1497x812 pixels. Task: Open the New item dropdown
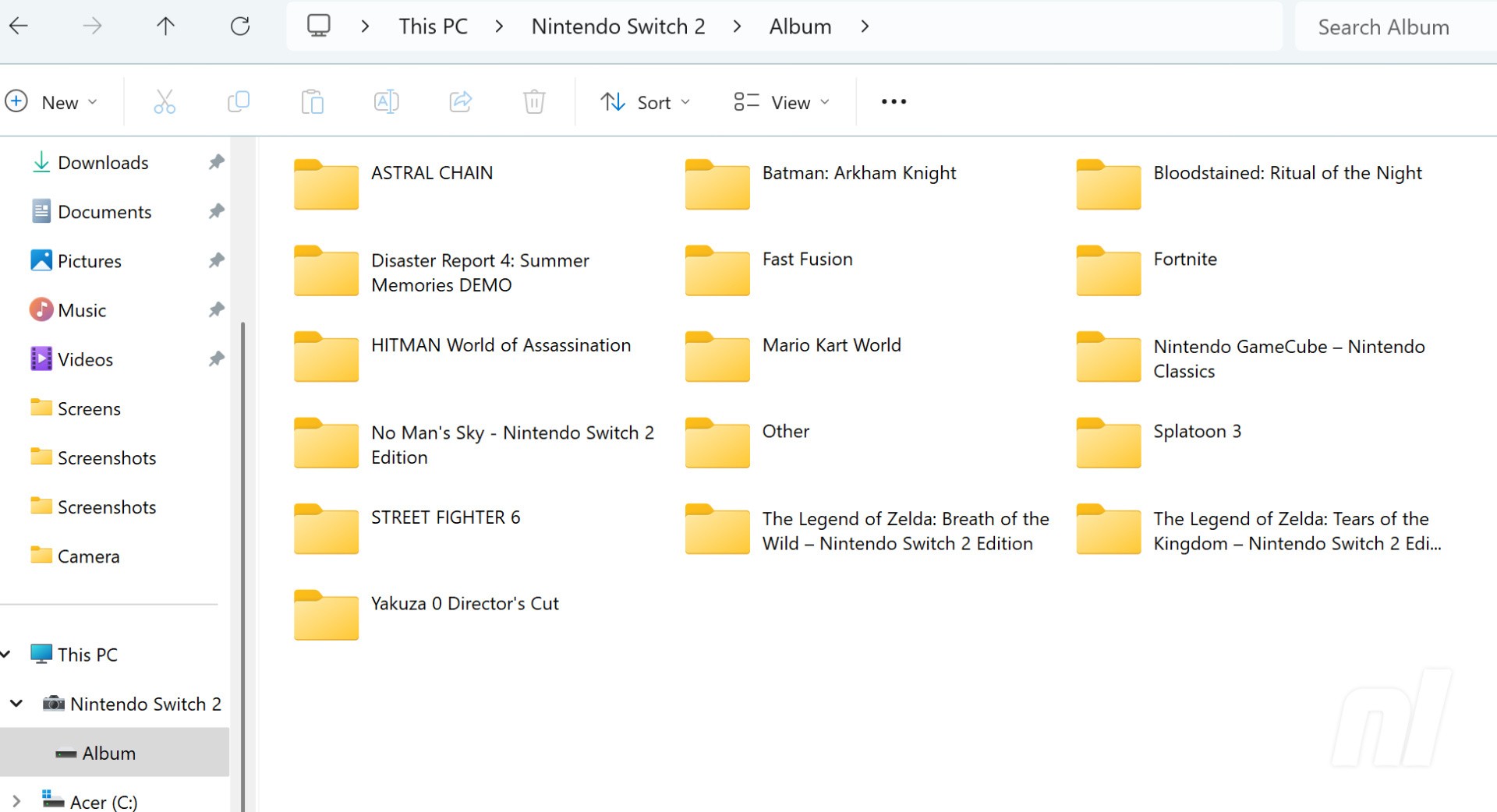click(x=51, y=102)
